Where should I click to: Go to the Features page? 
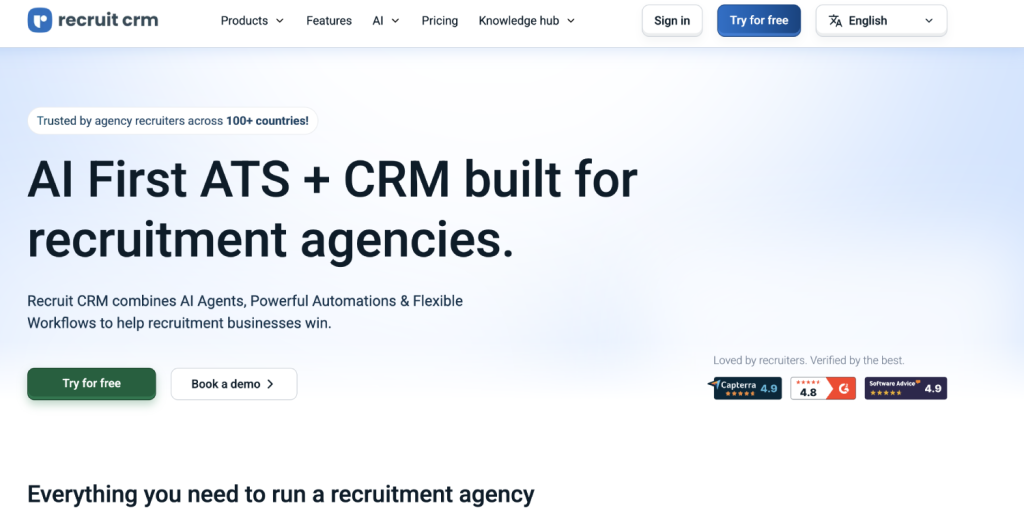pyautogui.click(x=328, y=21)
